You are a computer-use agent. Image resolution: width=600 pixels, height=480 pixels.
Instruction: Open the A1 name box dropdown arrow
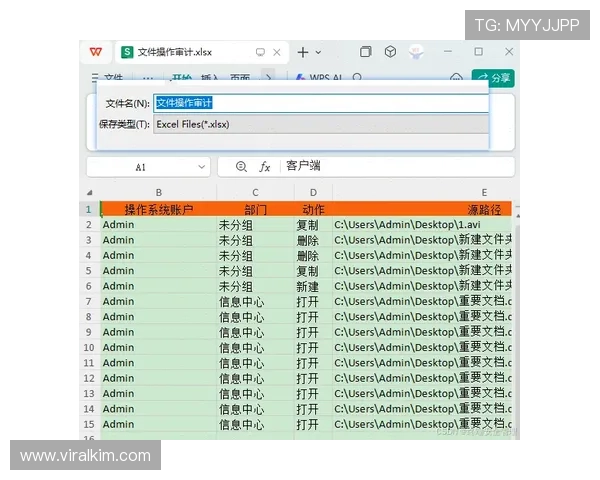pyautogui.click(x=201, y=167)
